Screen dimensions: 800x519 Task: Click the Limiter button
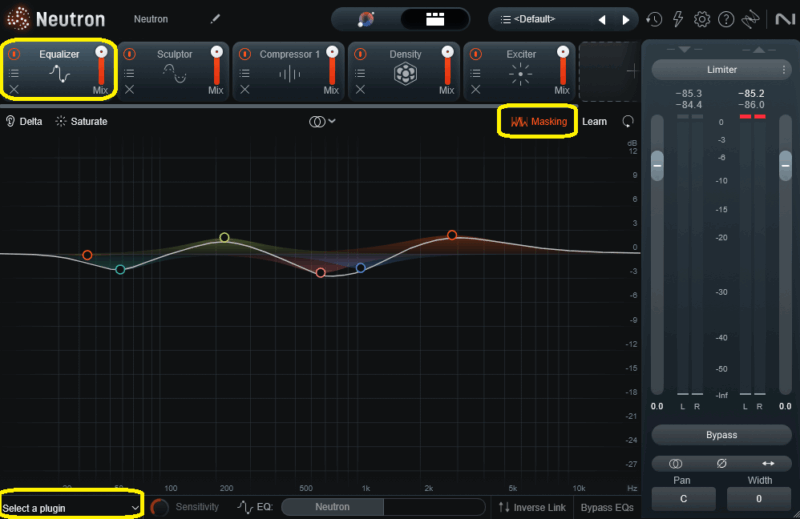coord(721,69)
